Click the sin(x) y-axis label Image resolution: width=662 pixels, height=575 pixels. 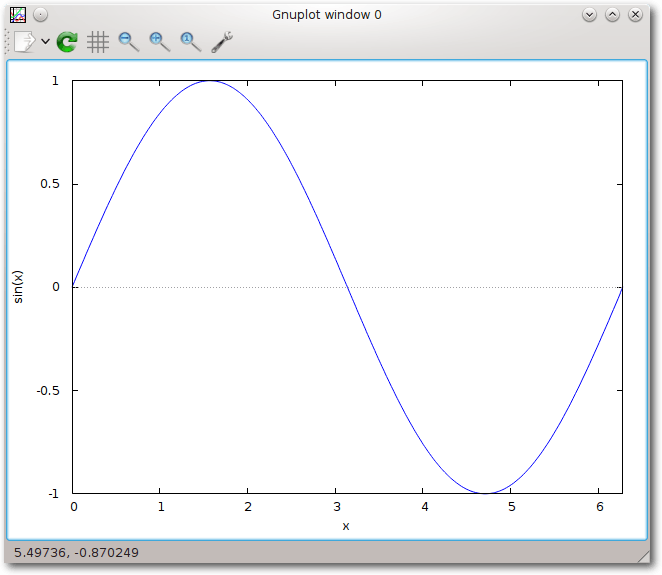pyautogui.click(x=18, y=287)
